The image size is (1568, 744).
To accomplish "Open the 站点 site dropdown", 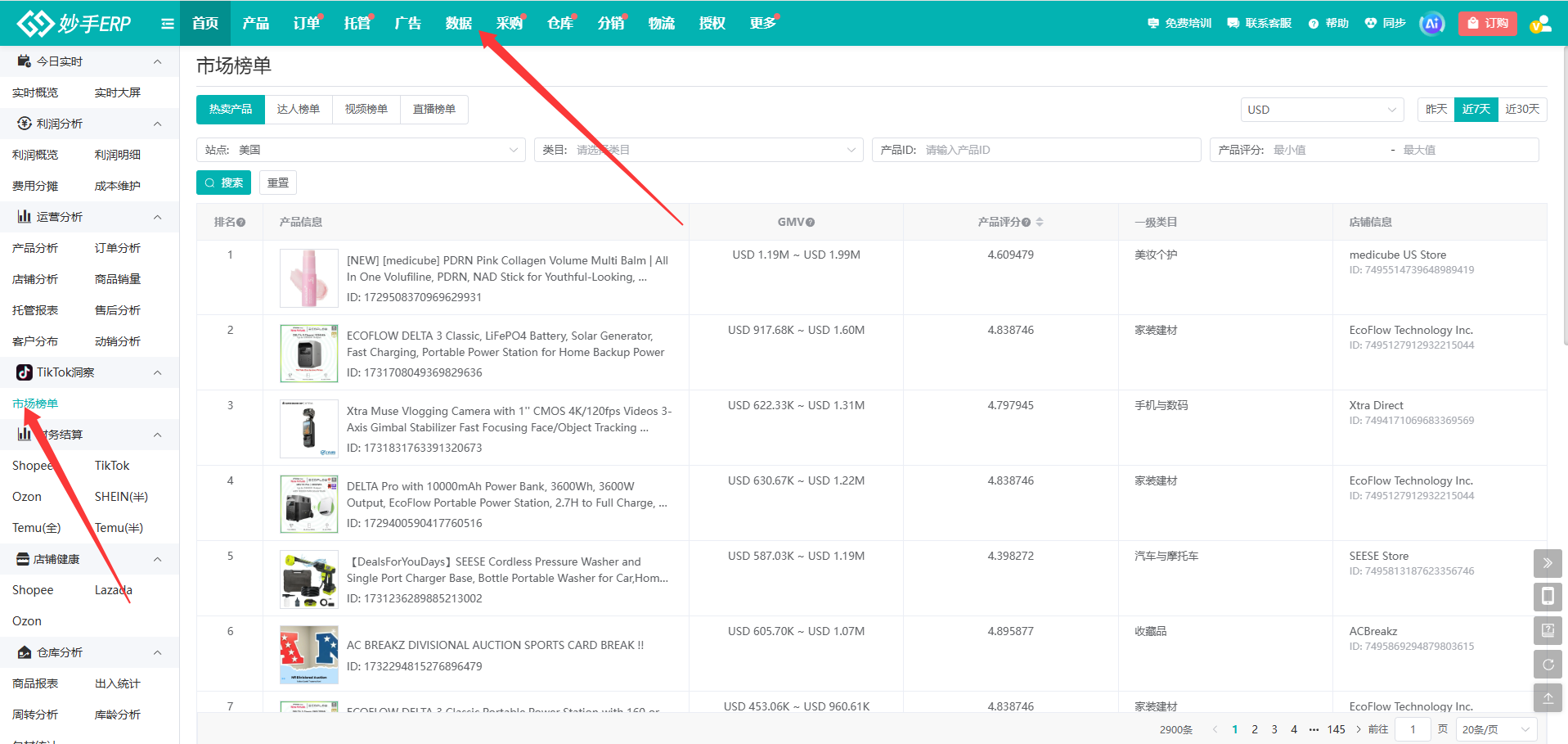I will click(x=361, y=150).
